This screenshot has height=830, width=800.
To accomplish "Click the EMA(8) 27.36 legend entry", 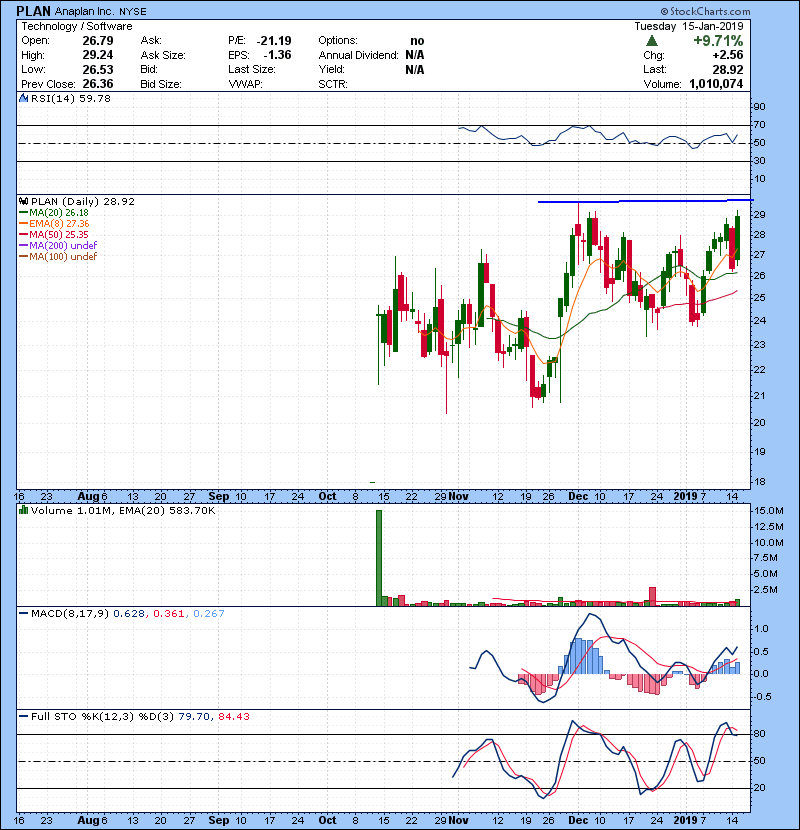I will [x=59, y=223].
